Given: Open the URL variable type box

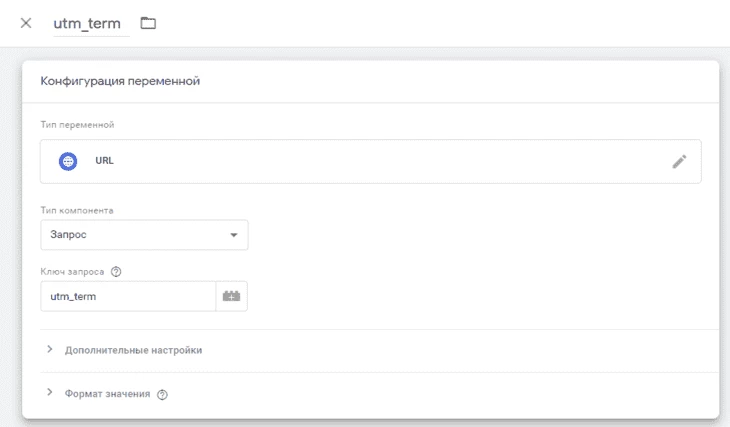Looking at the screenshot, I should tap(371, 161).
